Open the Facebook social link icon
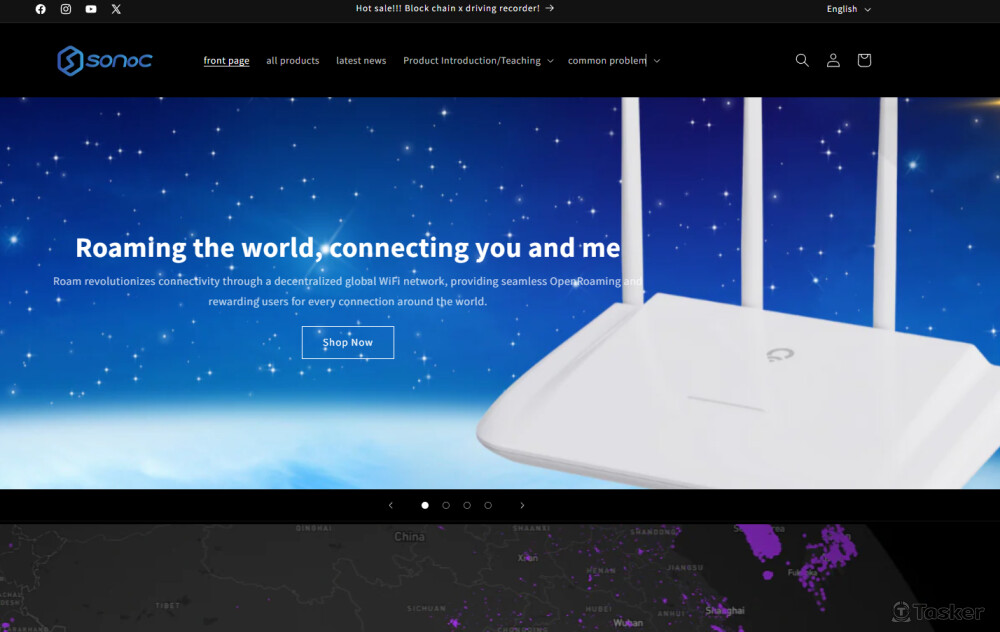 41,9
